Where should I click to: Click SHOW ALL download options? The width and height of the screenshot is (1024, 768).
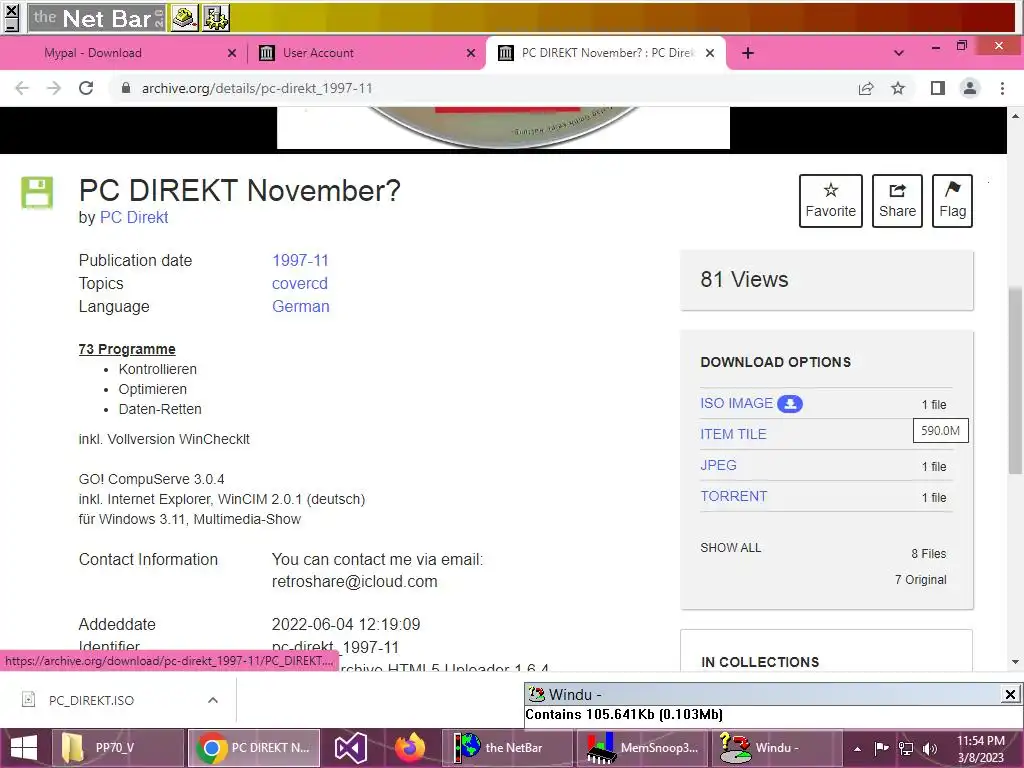tap(731, 548)
